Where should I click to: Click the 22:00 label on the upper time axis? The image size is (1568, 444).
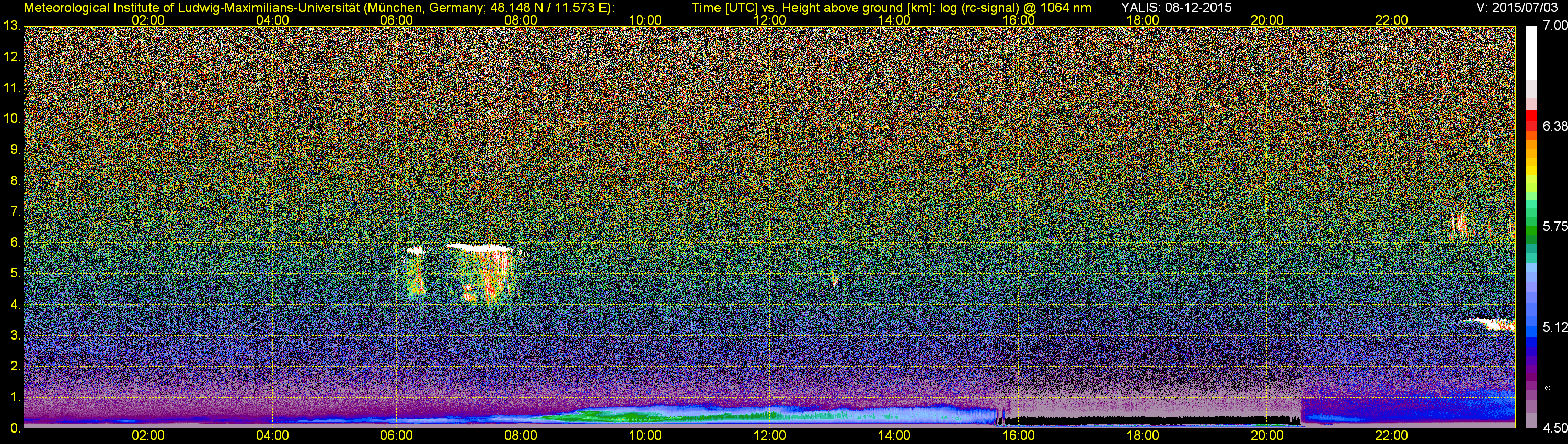click(1391, 20)
